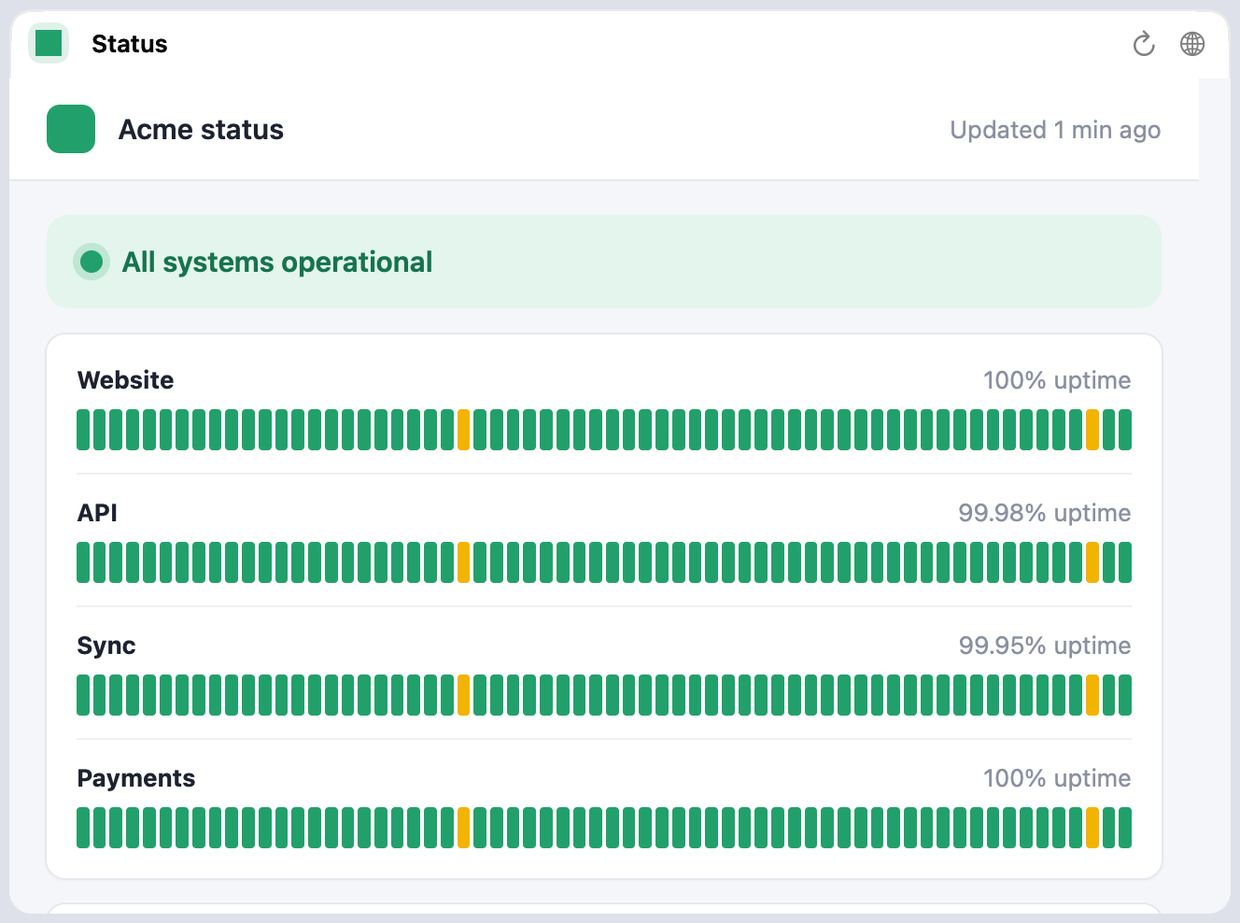Click the last yellow bar in API row
Viewport: 1240px width, 923px height.
pyautogui.click(x=1092, y=562)
